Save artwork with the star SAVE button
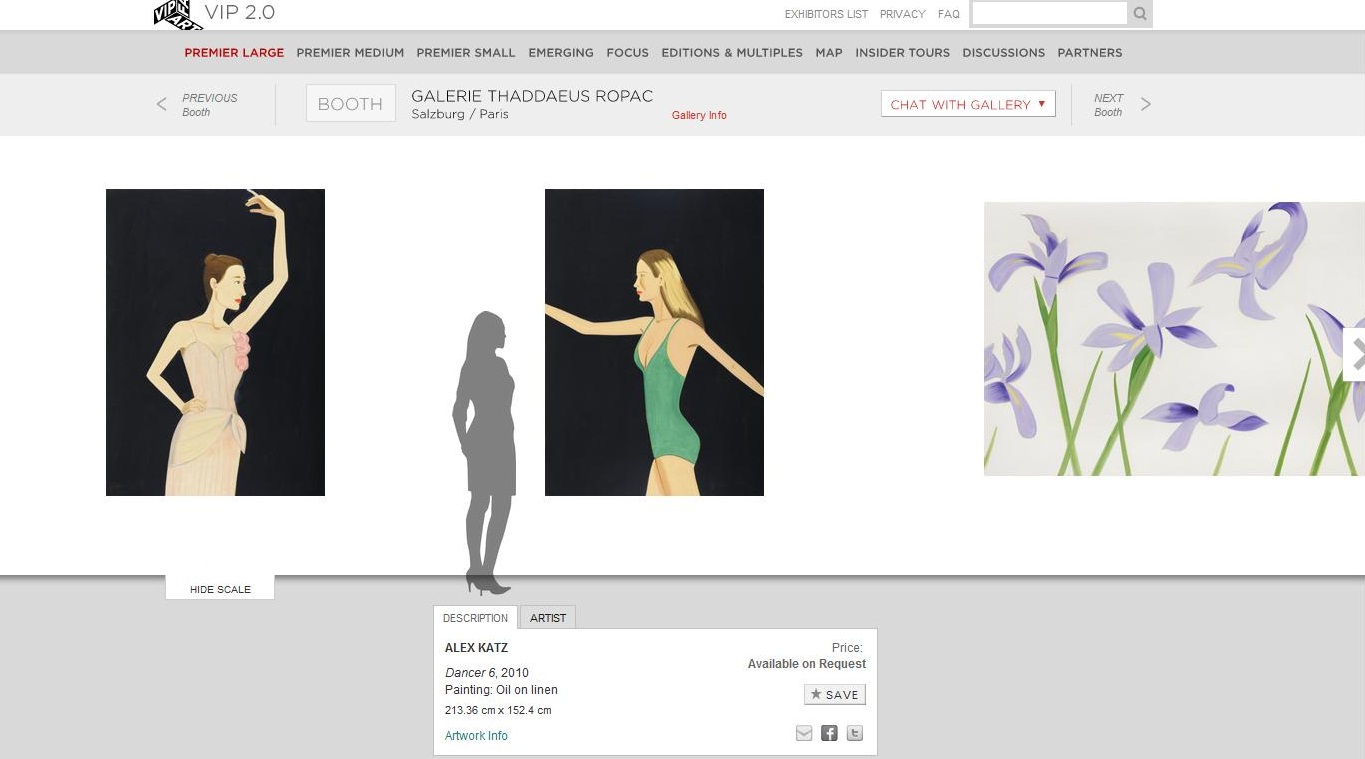The width and height of the screenshot is (1365, 759). (x=835, y=694)
